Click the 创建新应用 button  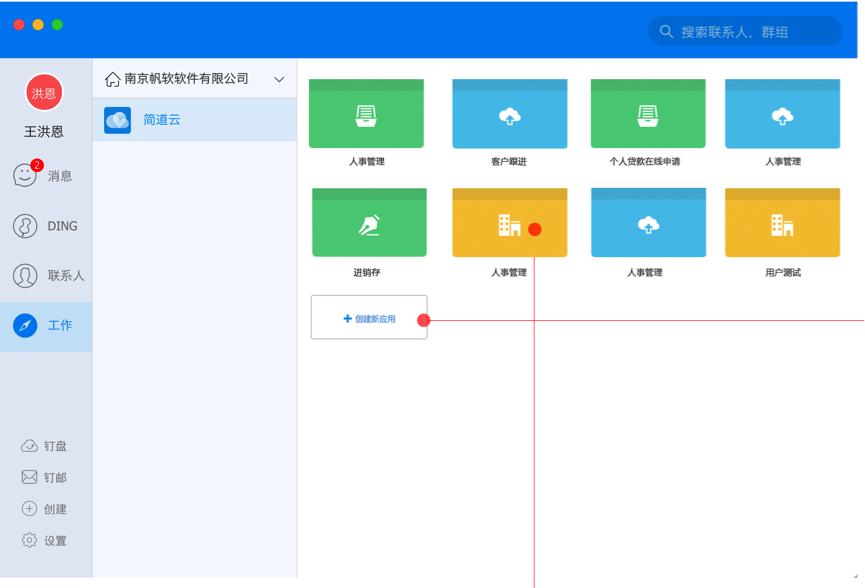click(x=368, y=317)
